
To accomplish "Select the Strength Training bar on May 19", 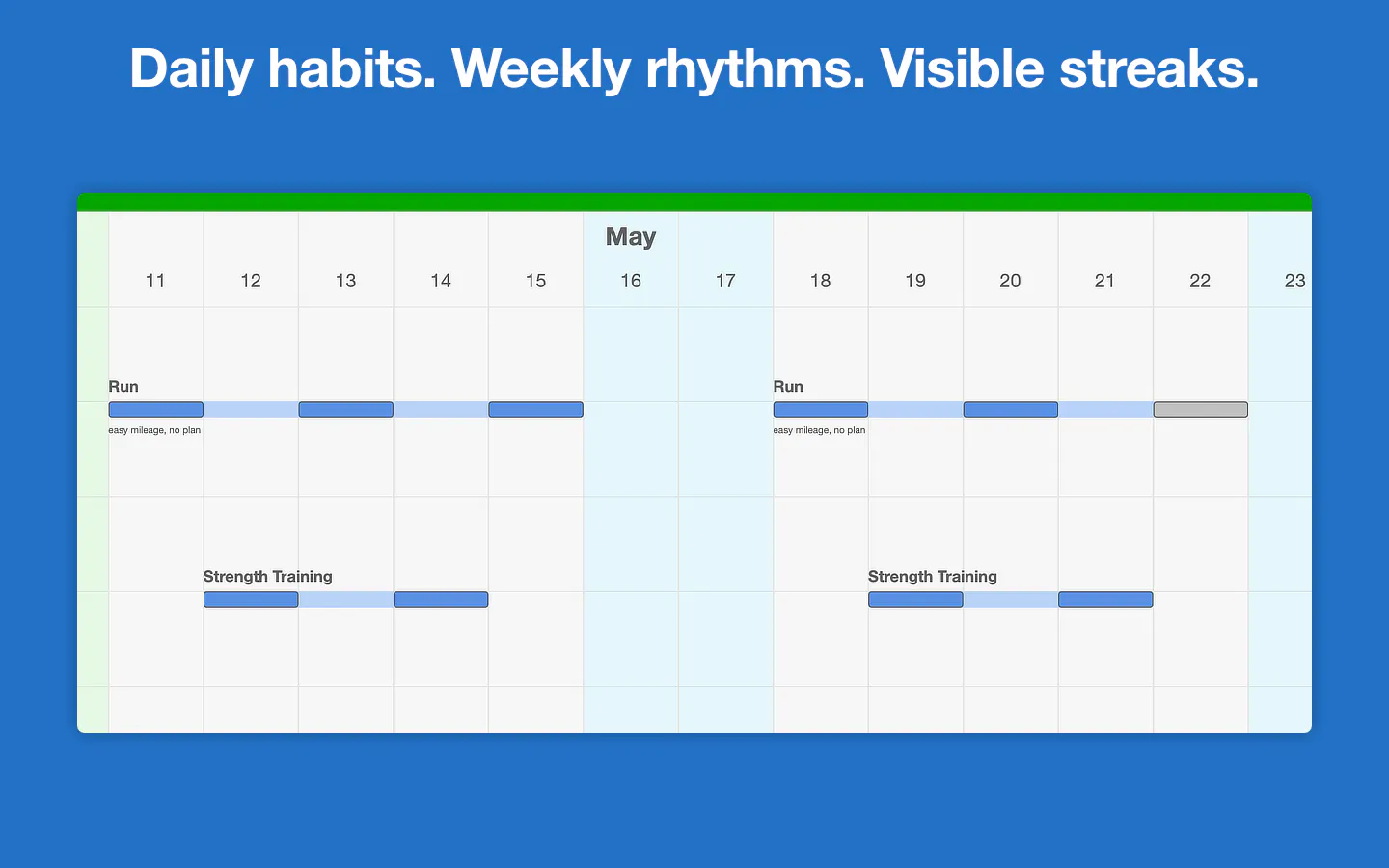I will click(x=915, y=600).
